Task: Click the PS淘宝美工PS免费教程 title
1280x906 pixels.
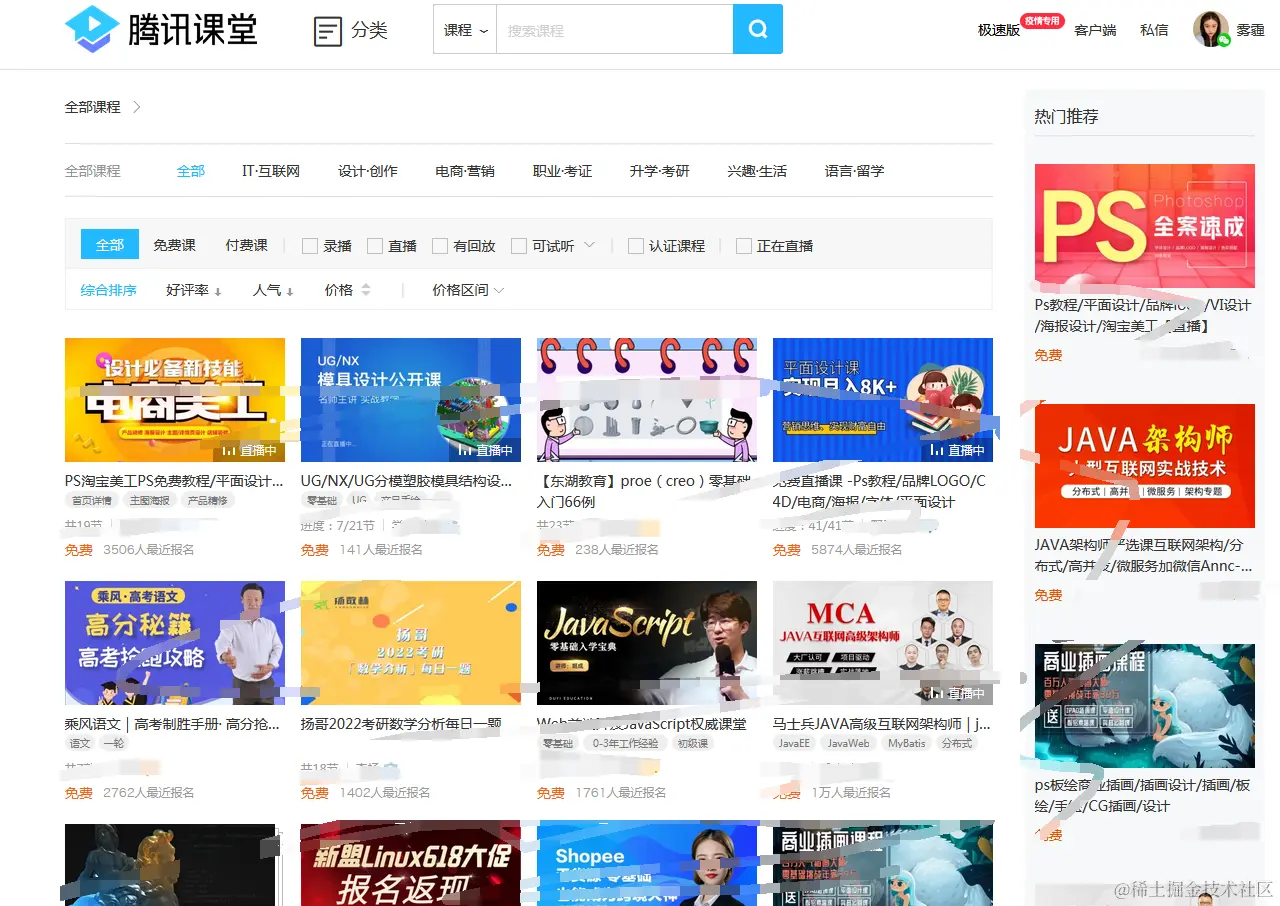Action: coord(174,481)
